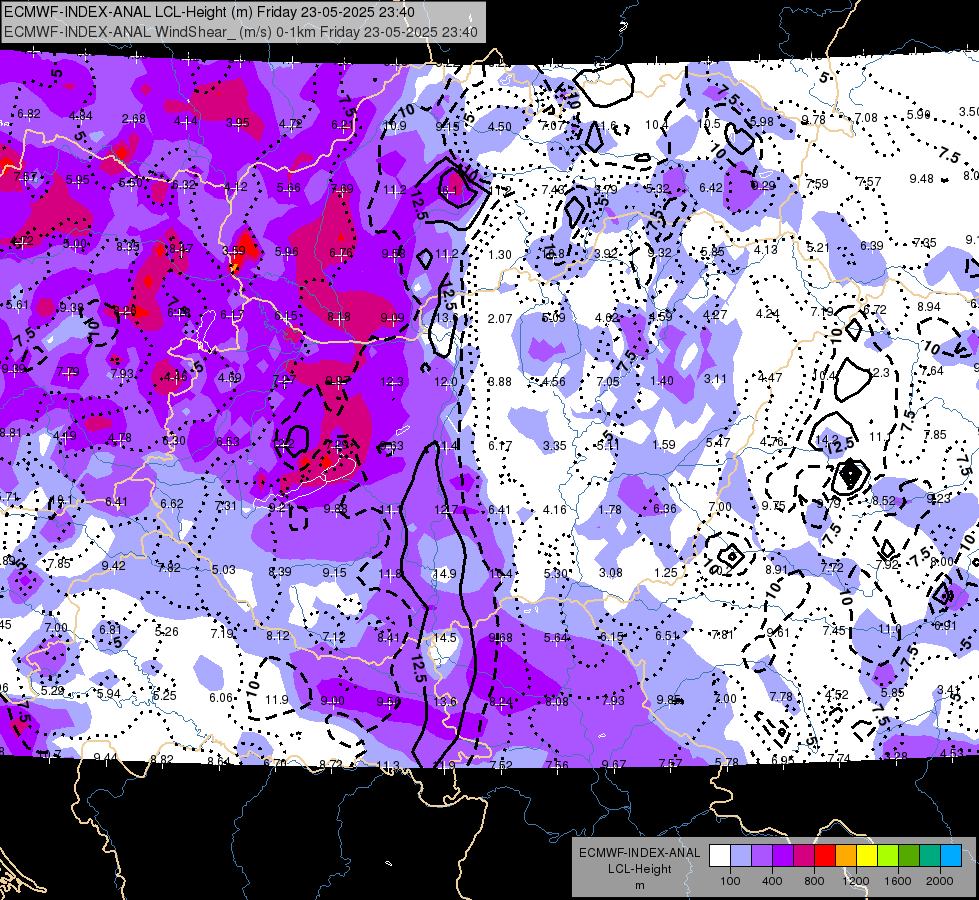The height and width of the screenshot is (900, 979).
Task: Click the legend label 2000
Action: coord(940,881)
